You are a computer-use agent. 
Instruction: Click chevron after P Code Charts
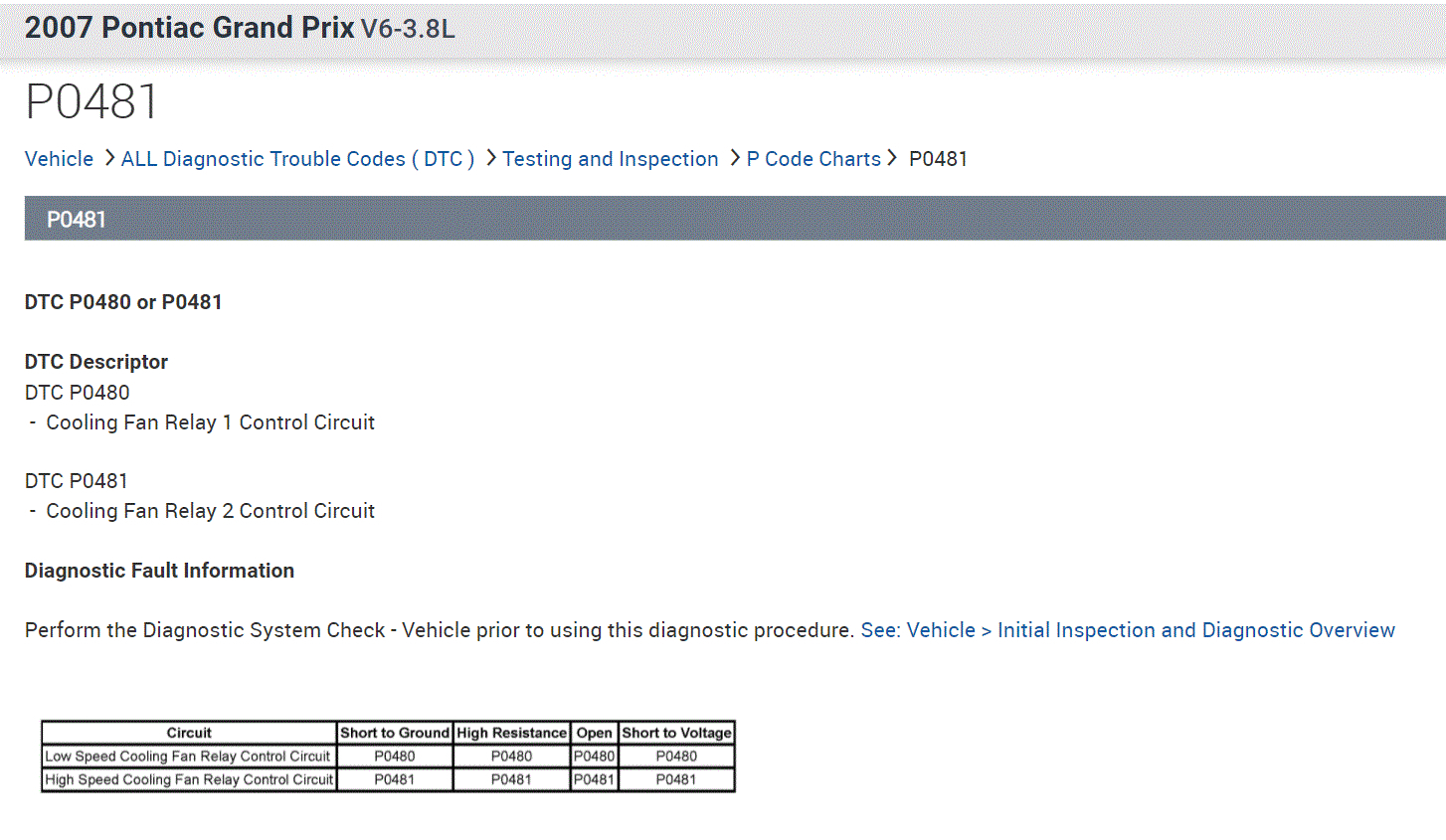[x=892, y=158]
